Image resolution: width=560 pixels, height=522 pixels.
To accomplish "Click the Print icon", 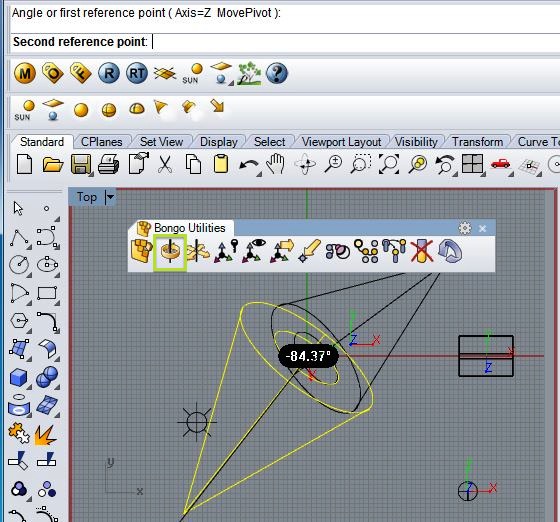I will [109, 164].
